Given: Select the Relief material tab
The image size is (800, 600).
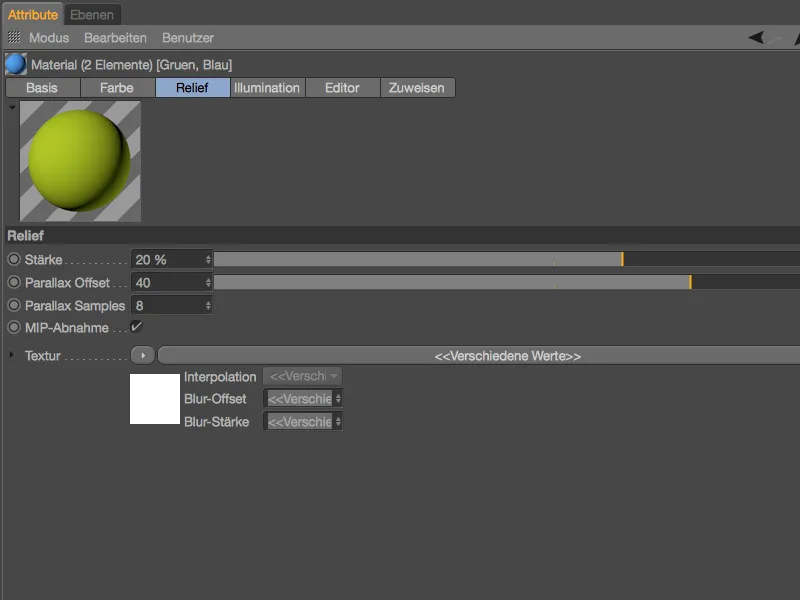Looking at the screenshot, I should point(192,88).
